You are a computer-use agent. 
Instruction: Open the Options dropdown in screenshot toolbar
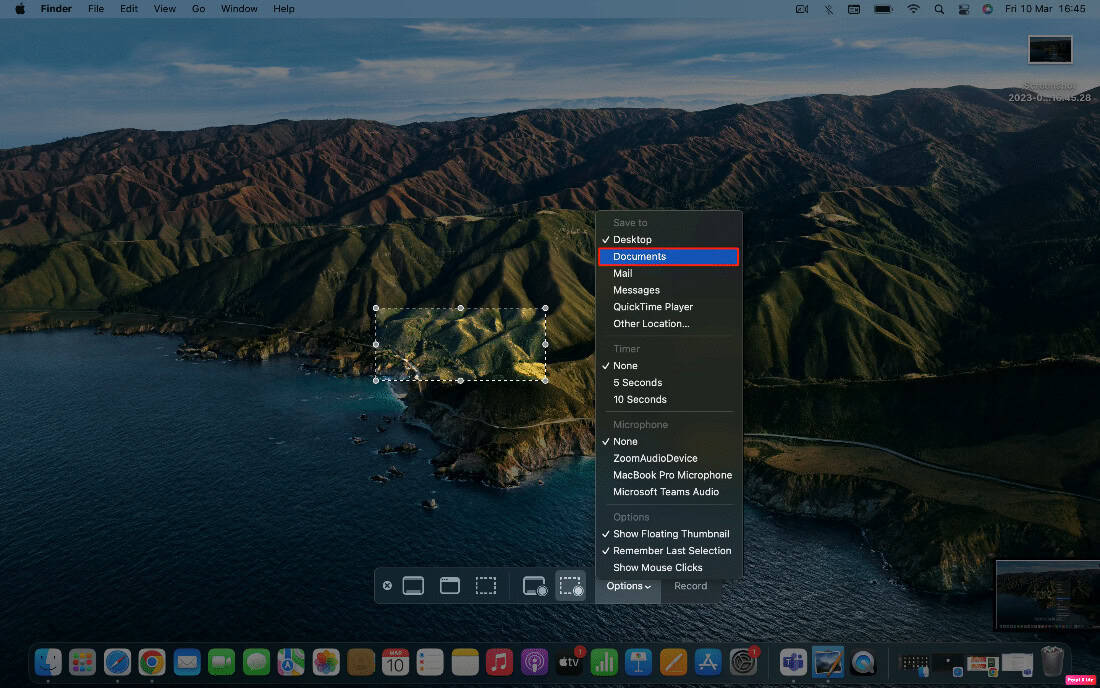(628, 586)
